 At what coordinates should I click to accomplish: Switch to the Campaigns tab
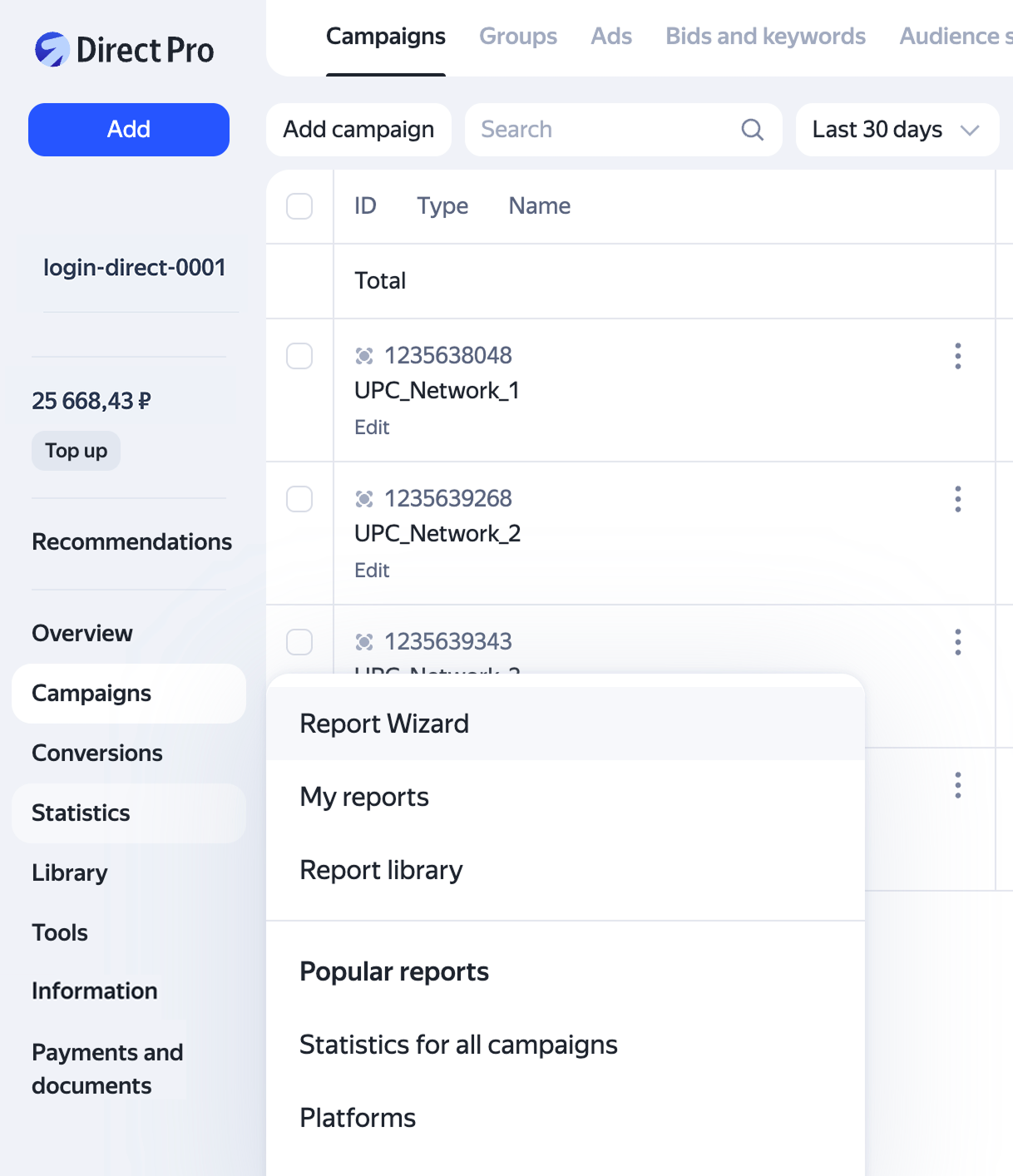click(386, 37)
